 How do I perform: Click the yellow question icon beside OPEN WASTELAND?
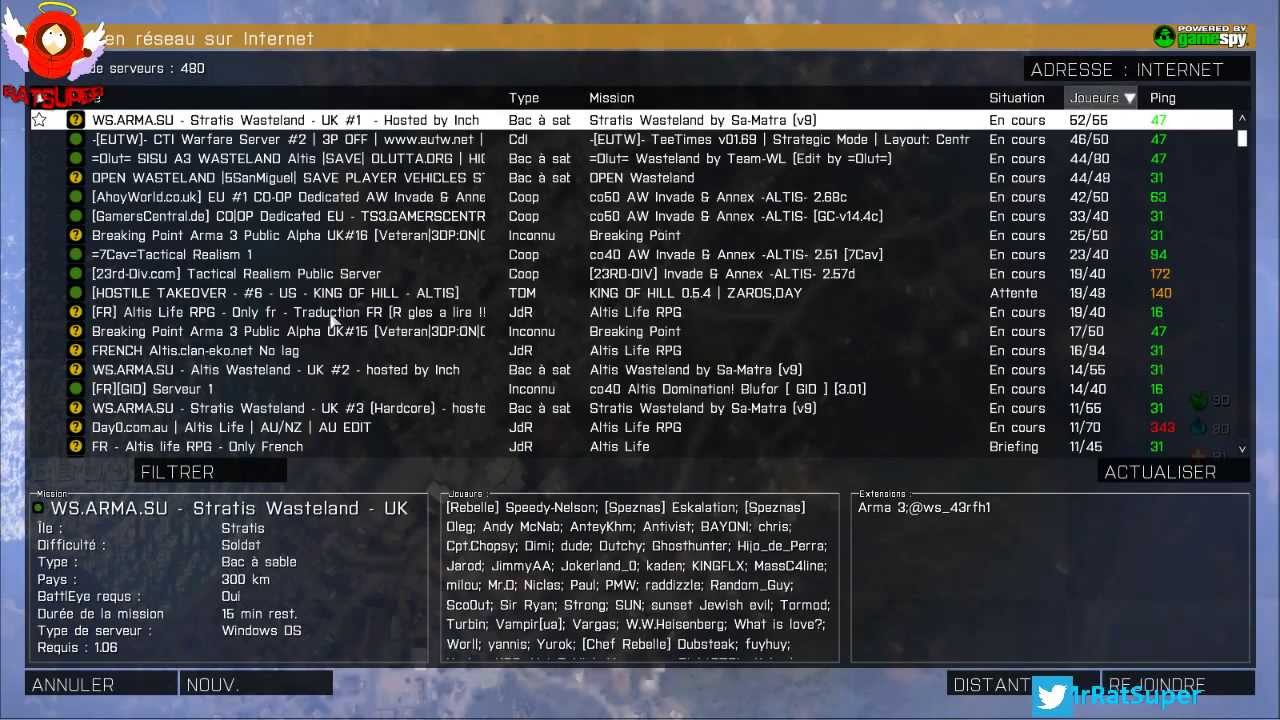pos(75,178)
